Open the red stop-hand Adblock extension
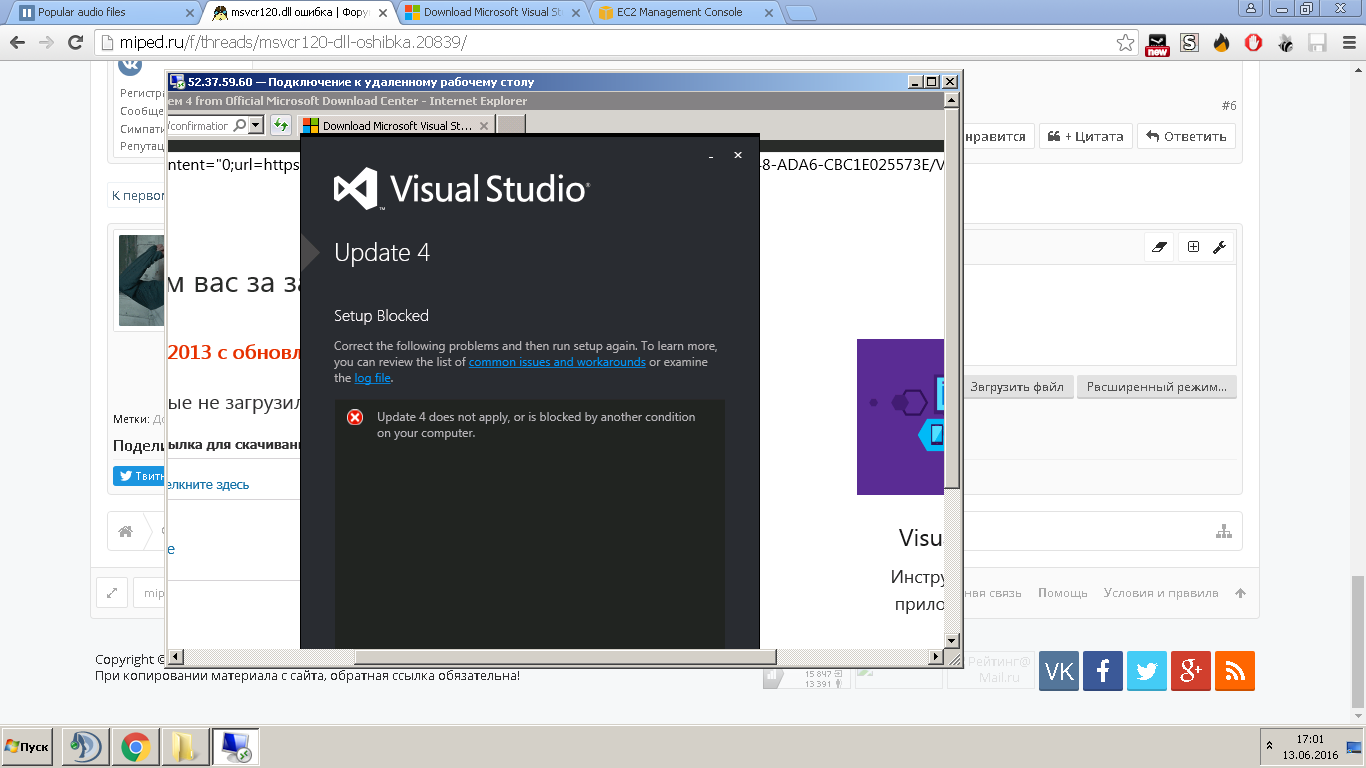 tap(1253, 43)
